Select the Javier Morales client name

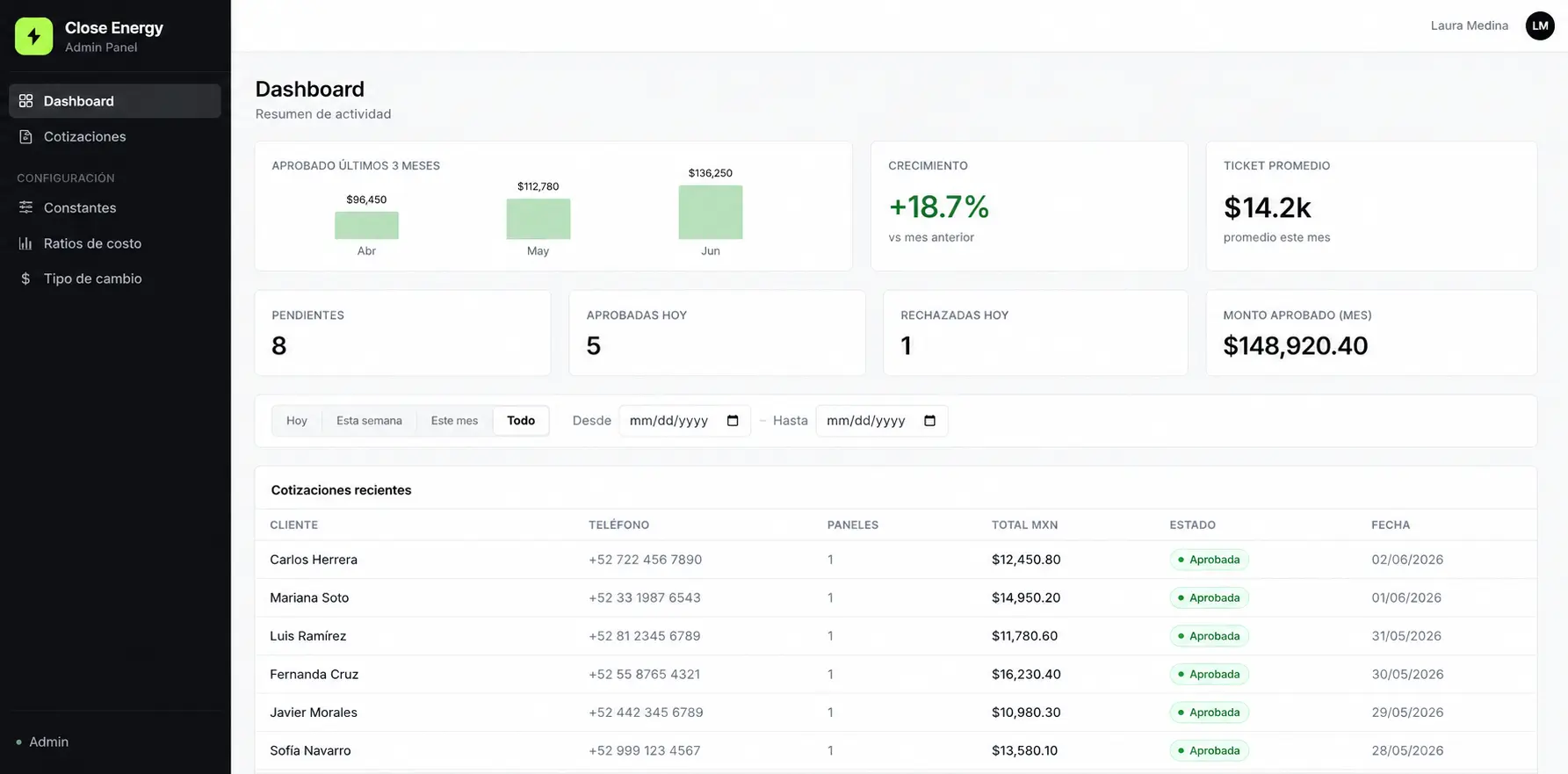tap(313, 713)
